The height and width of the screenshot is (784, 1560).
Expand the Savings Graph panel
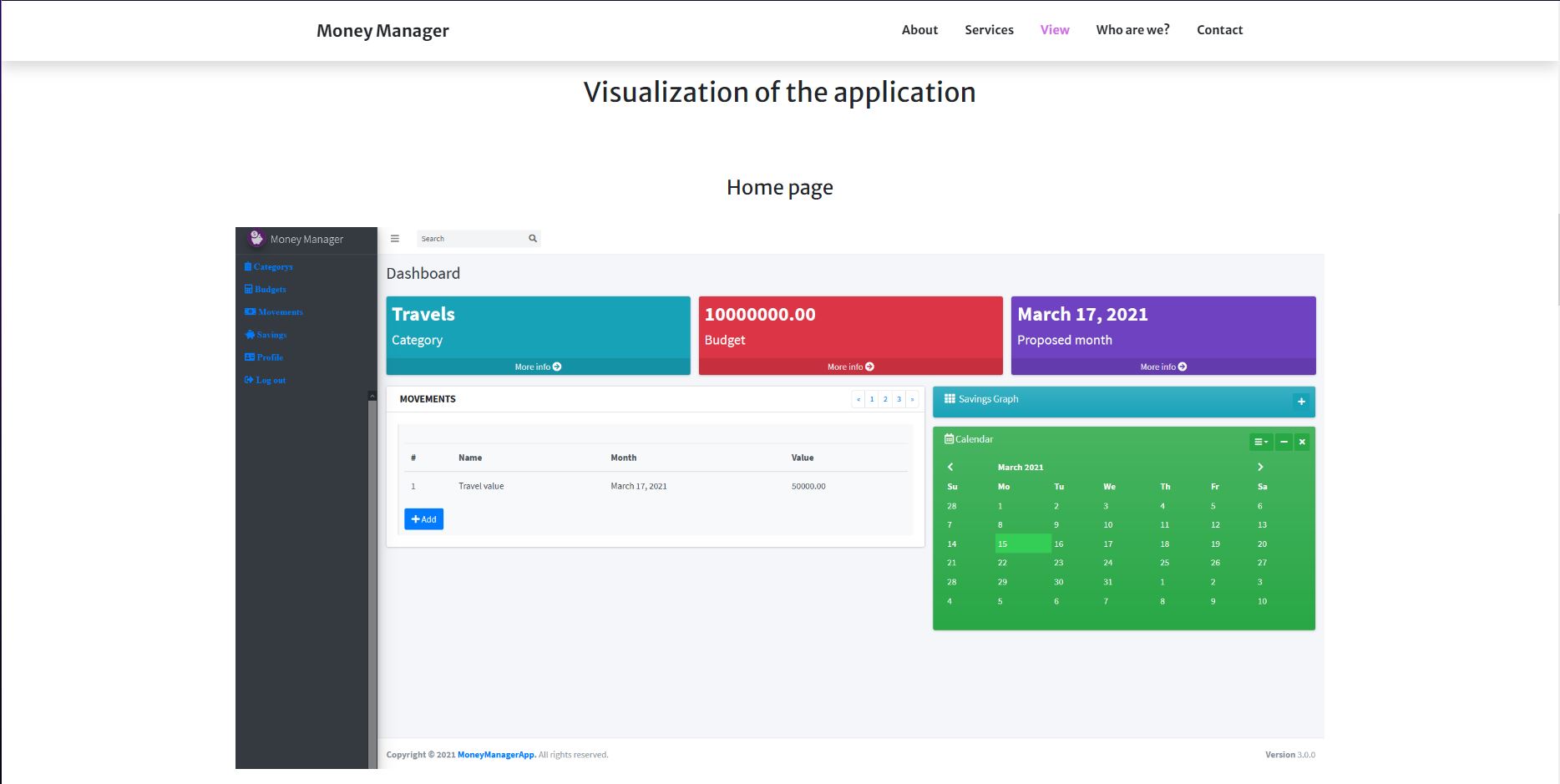click(x=1301, y=402)
